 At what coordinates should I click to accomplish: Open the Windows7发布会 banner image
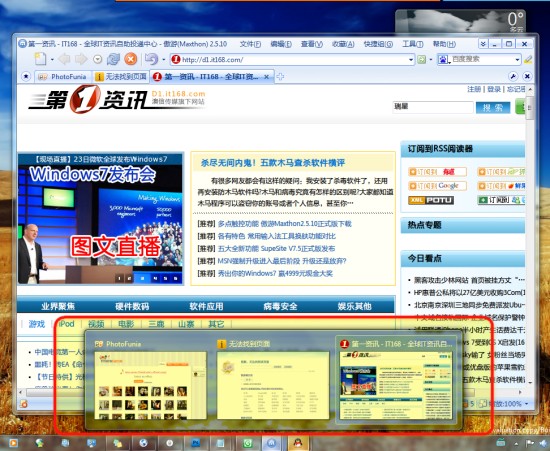pos(100,218)
